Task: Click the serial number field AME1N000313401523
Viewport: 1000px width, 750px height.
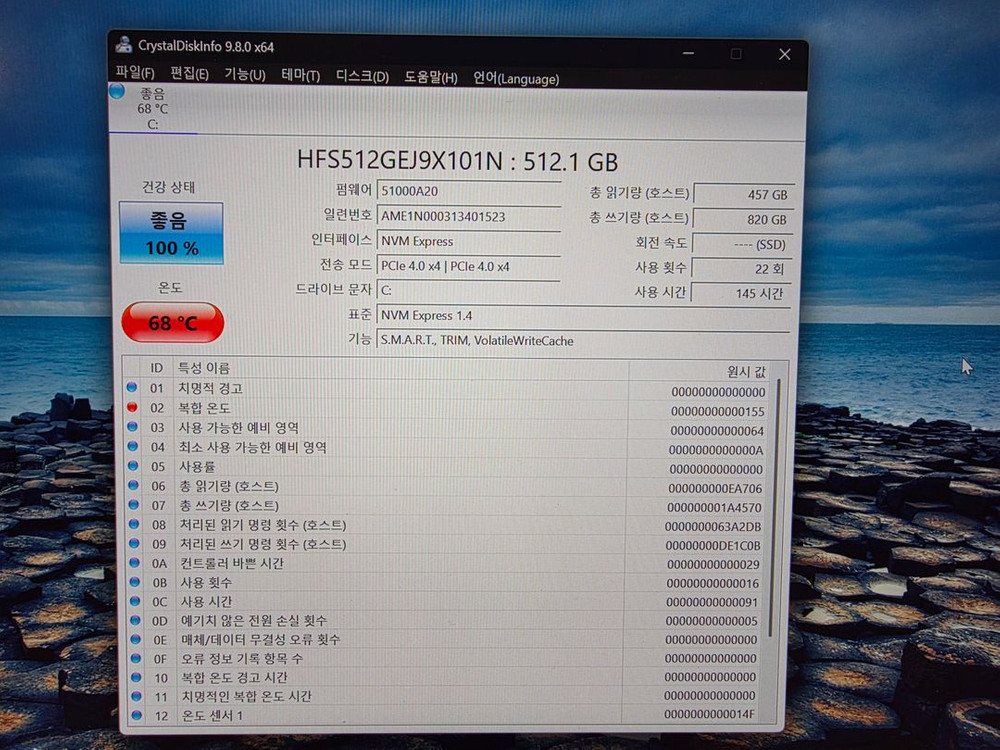Action: click(469, 216)
